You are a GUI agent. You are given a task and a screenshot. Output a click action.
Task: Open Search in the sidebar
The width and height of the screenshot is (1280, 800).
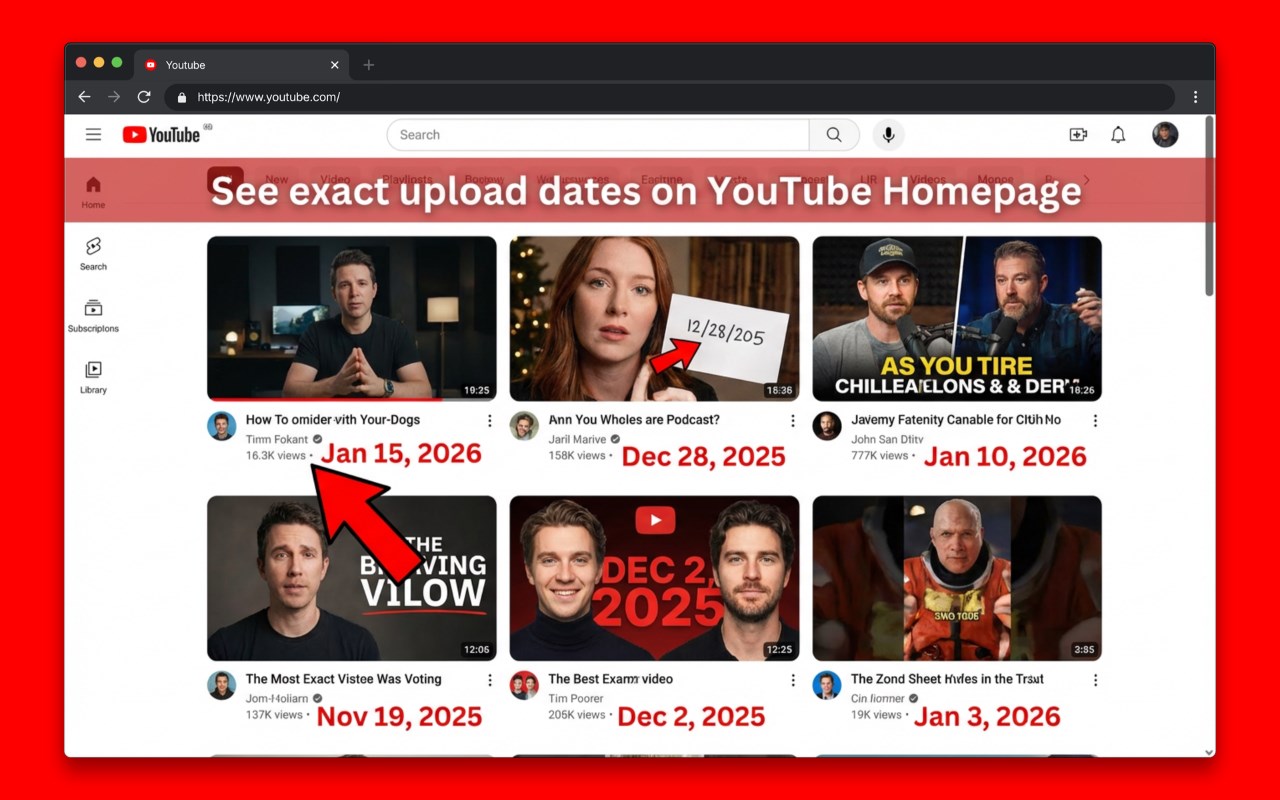tap(93, 254)
